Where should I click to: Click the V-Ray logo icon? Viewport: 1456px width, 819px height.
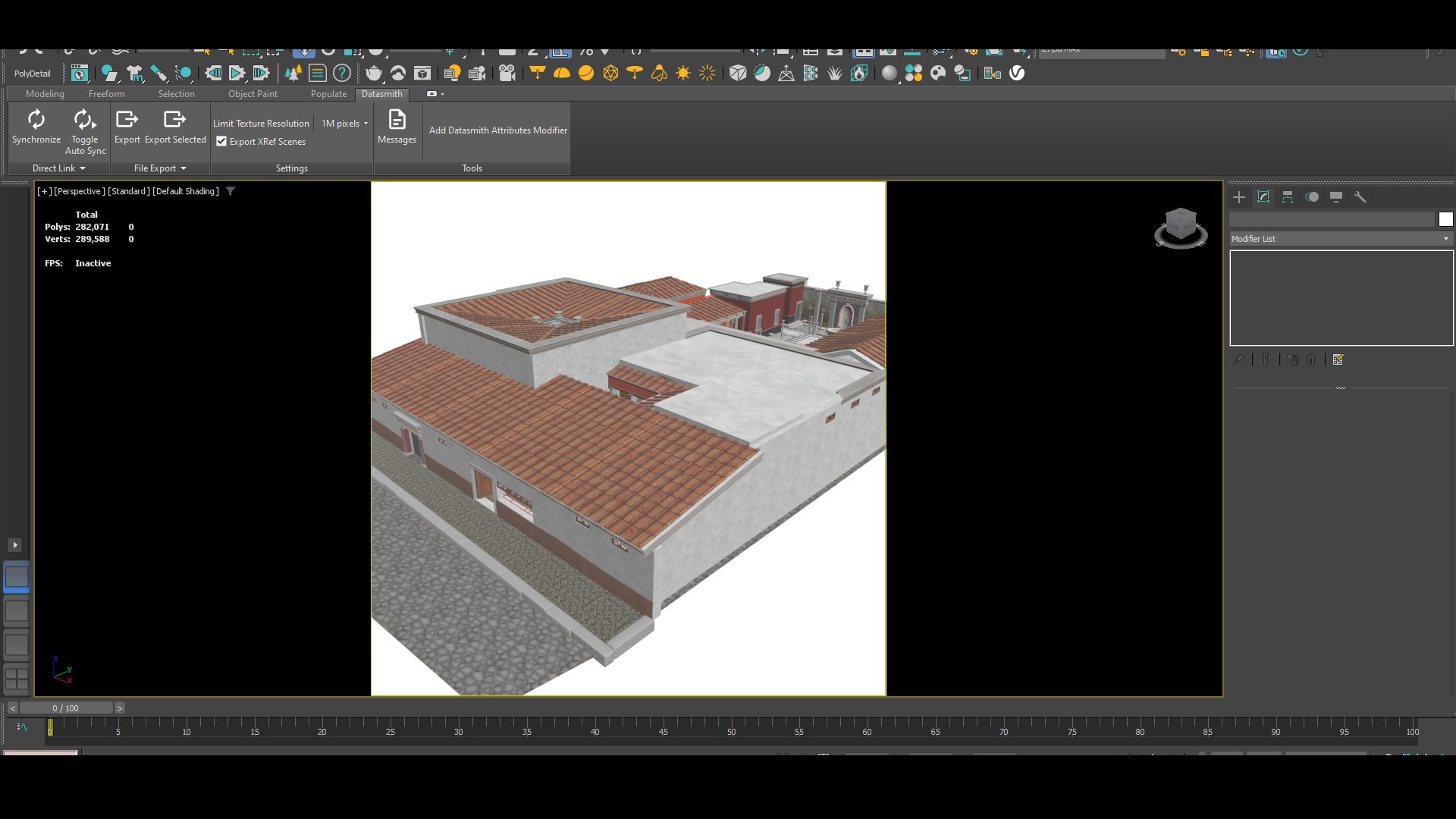(x=1017, y=73)
